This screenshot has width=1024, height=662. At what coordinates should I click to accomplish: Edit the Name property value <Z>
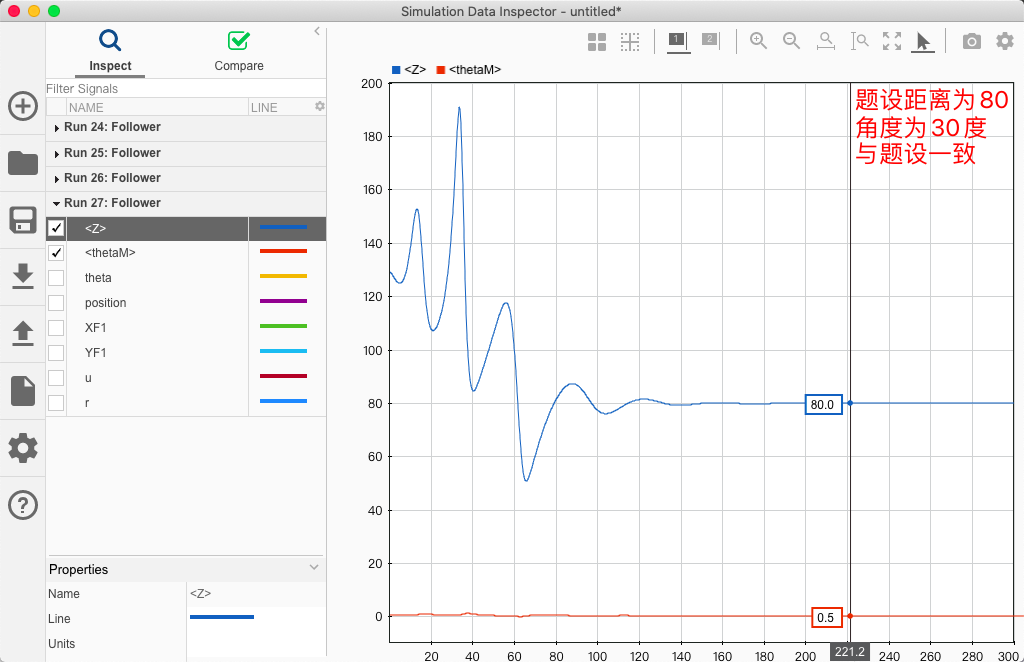256,593
